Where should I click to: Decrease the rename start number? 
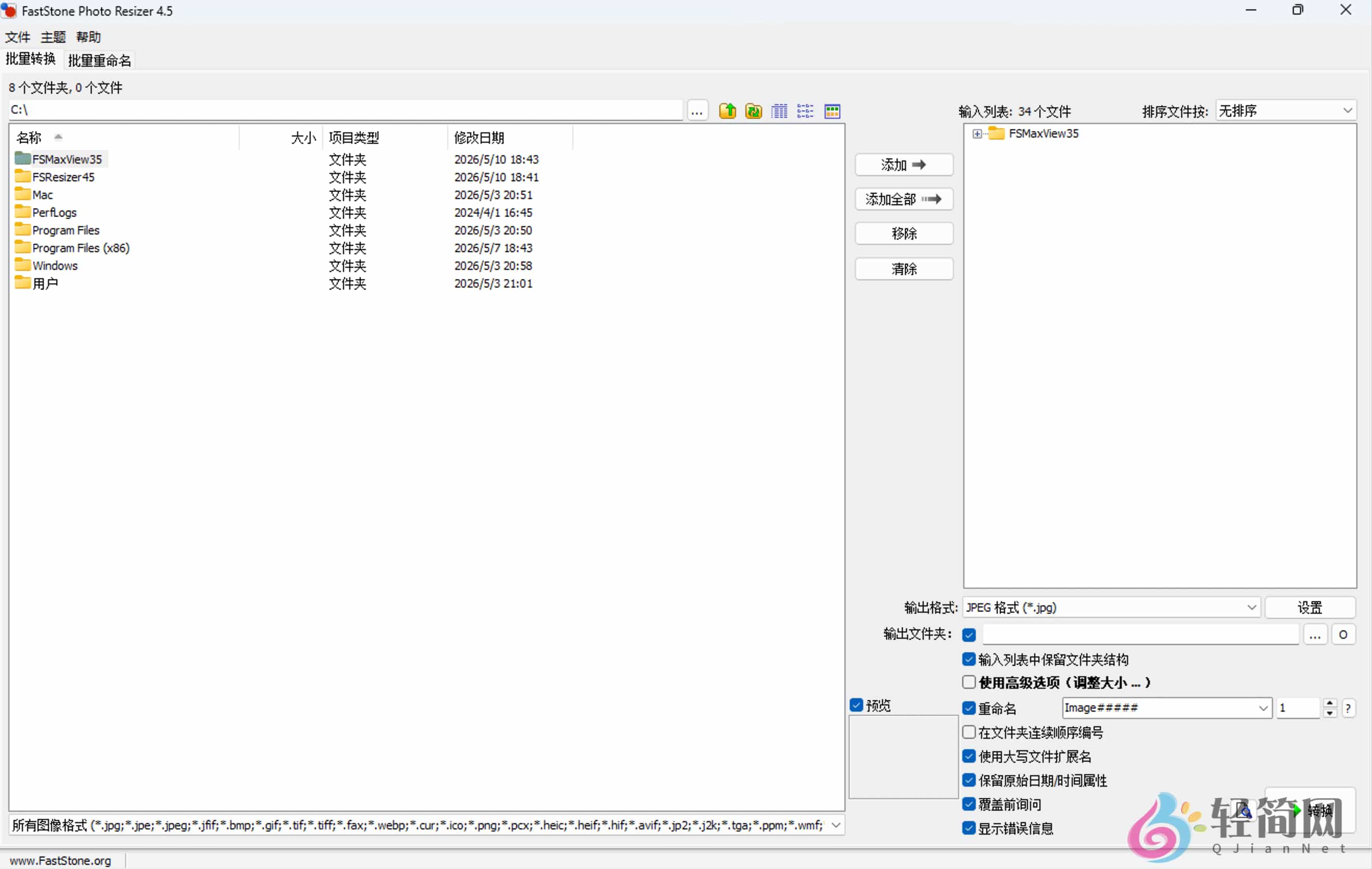pyautogui.click(x=1329, y=713)
